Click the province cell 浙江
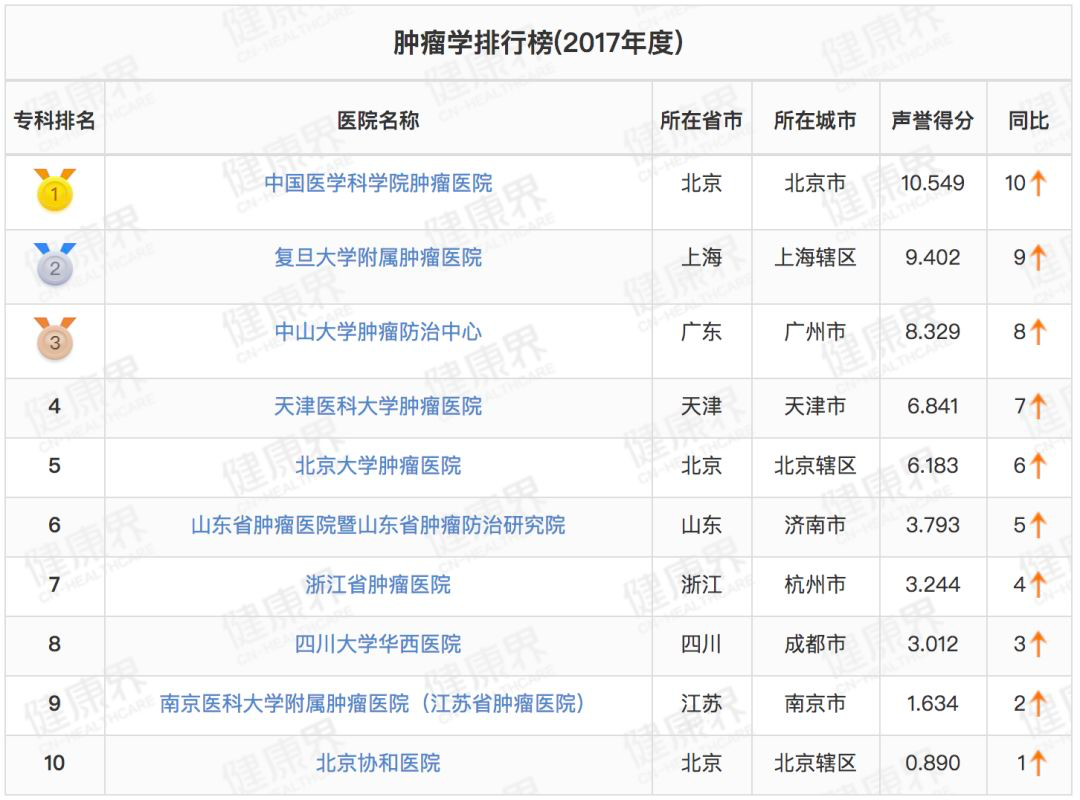This screenshot has width=1080, height=800. click(701, 585)
